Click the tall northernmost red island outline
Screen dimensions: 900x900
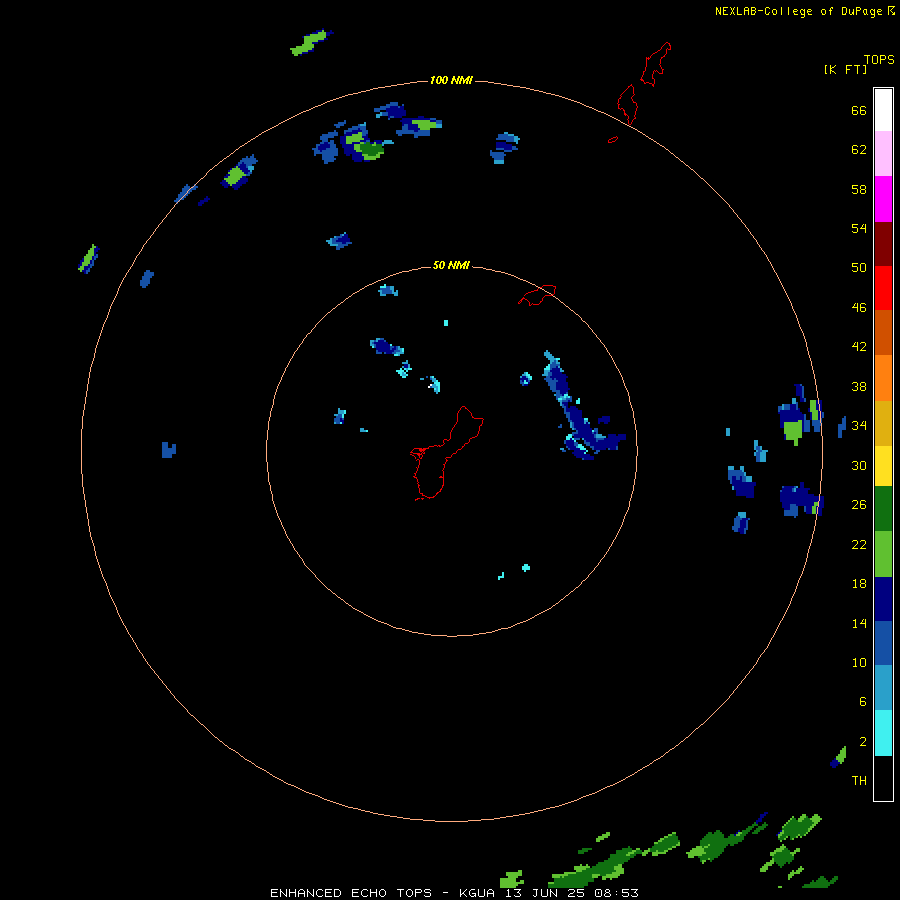click(x=655, y=63)
